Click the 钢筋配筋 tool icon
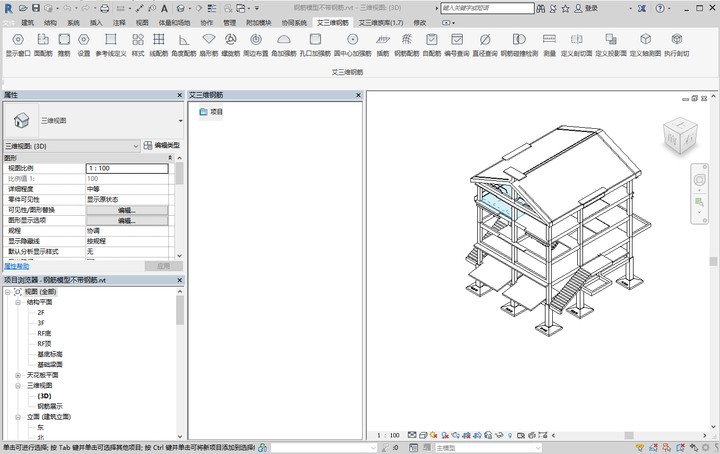The height and width of the screenshot is (454, 720). click(407, 39)
